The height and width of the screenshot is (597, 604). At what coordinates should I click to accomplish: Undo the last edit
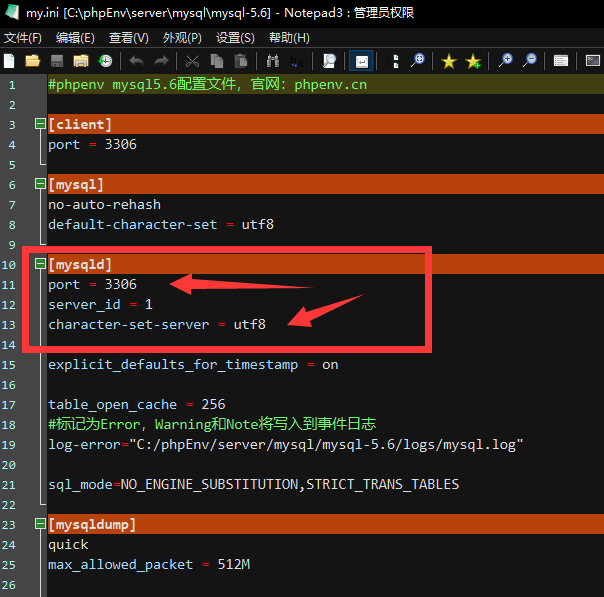(x=136, y=61)
